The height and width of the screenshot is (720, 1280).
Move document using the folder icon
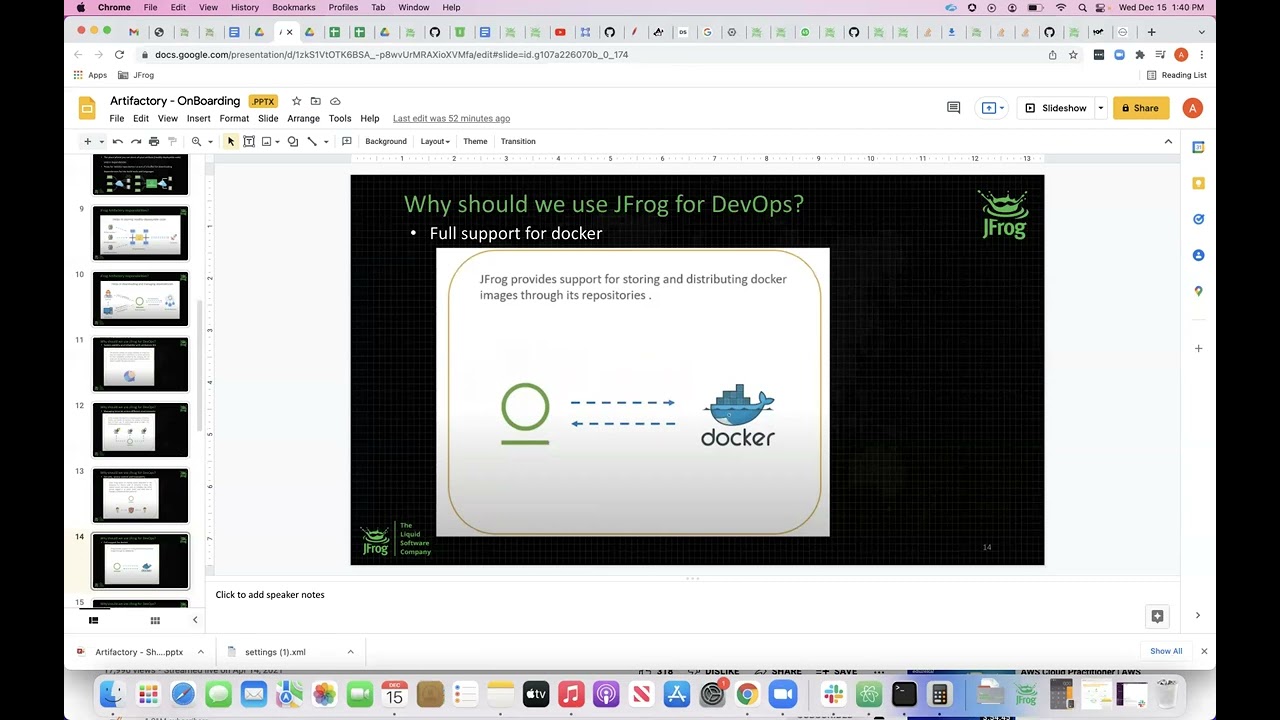315,101
